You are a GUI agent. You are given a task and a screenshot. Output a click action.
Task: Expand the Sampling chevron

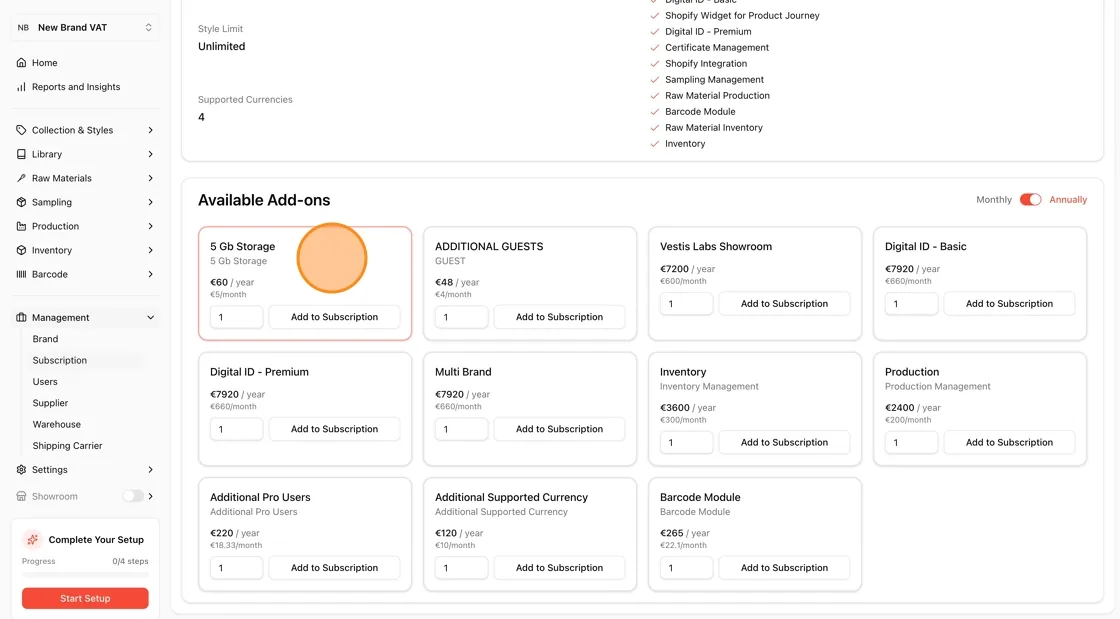[x=150, y=202]
